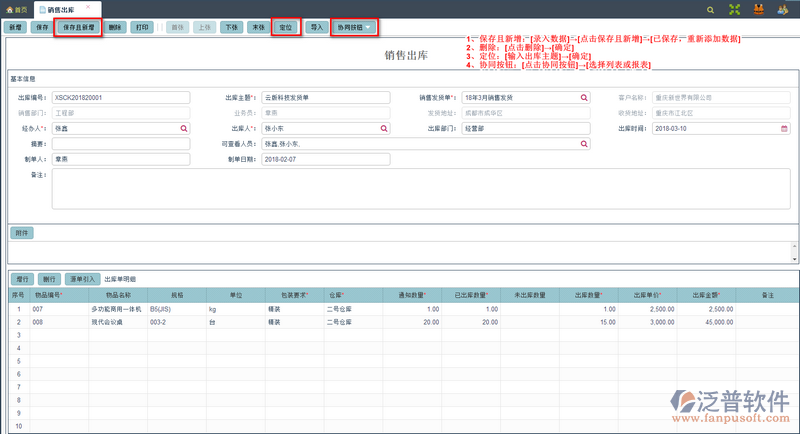This screenshot has width=800, height=434.
Task: Focus the 摘要 input field
Action: click(x=121, y=144)
